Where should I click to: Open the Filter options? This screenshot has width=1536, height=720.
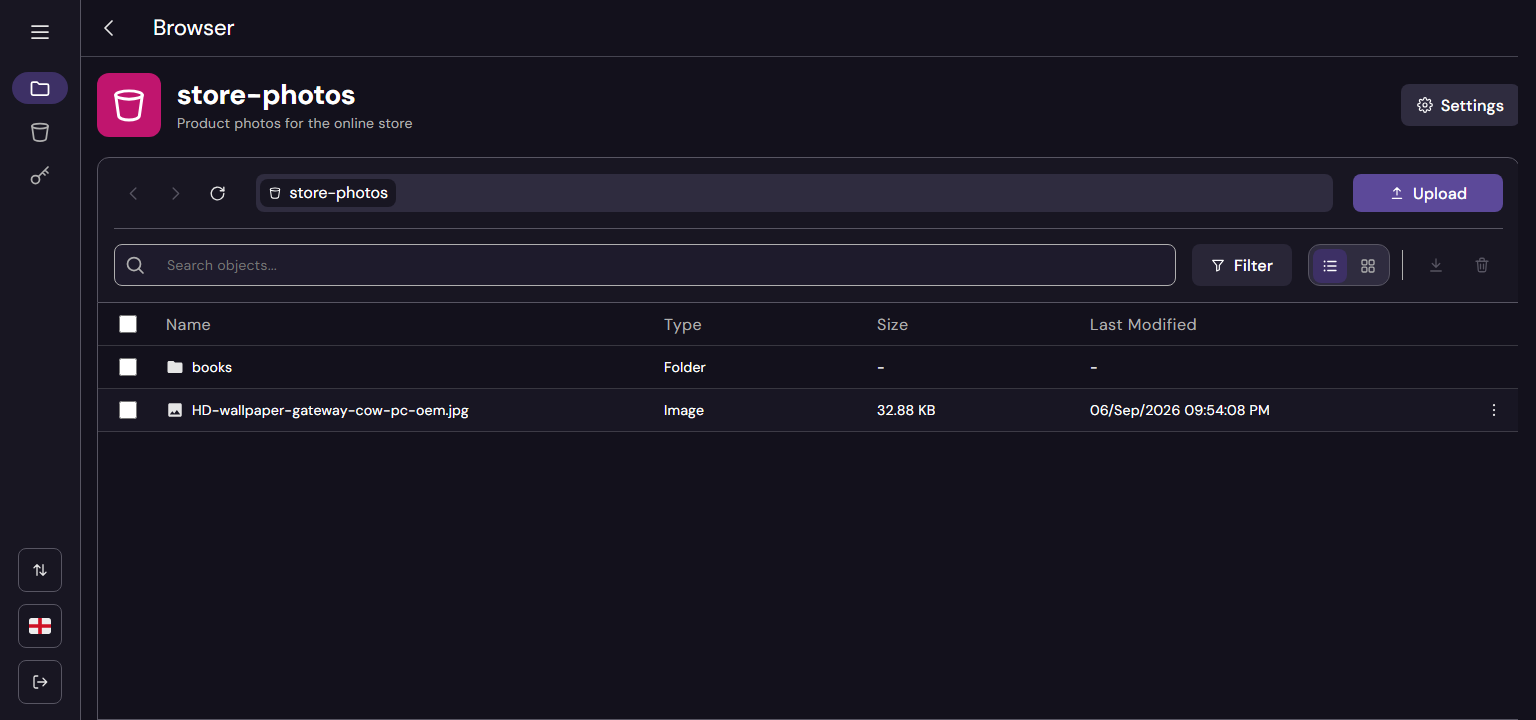tap(1242, 265)
